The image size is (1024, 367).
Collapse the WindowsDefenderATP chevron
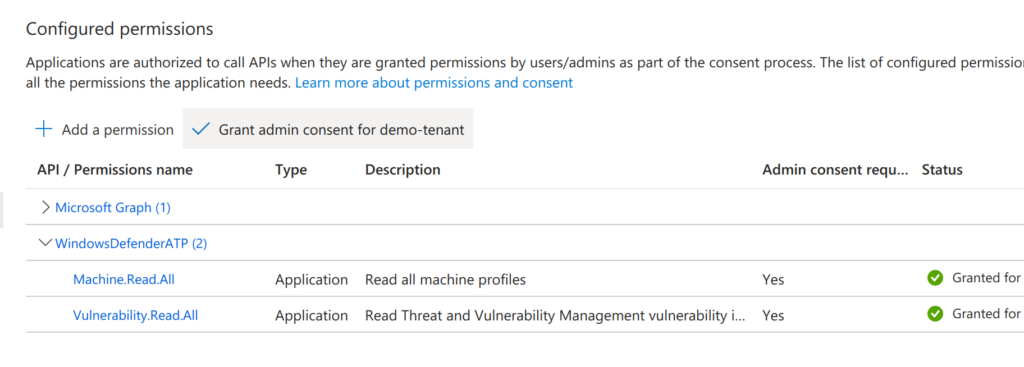point(45,243)
